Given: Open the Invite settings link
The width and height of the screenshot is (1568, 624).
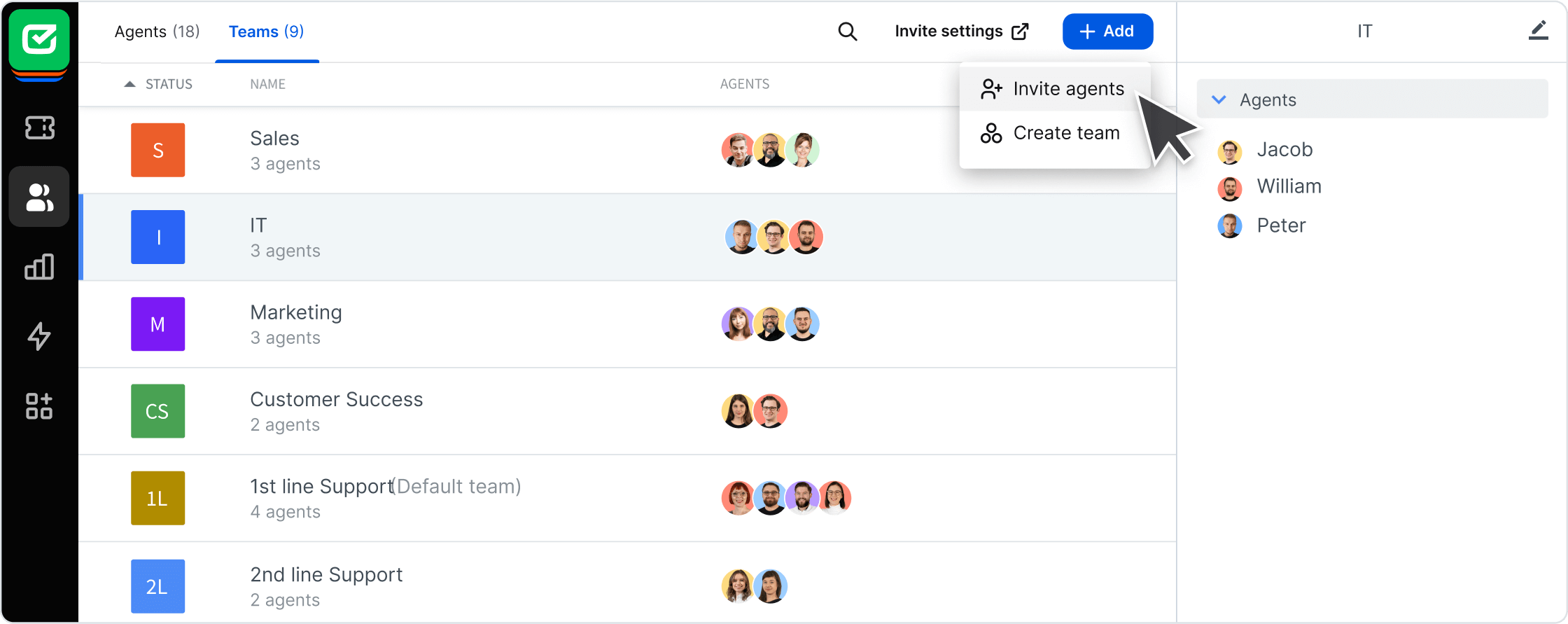Looking at the screenshot, I should 961,32.
